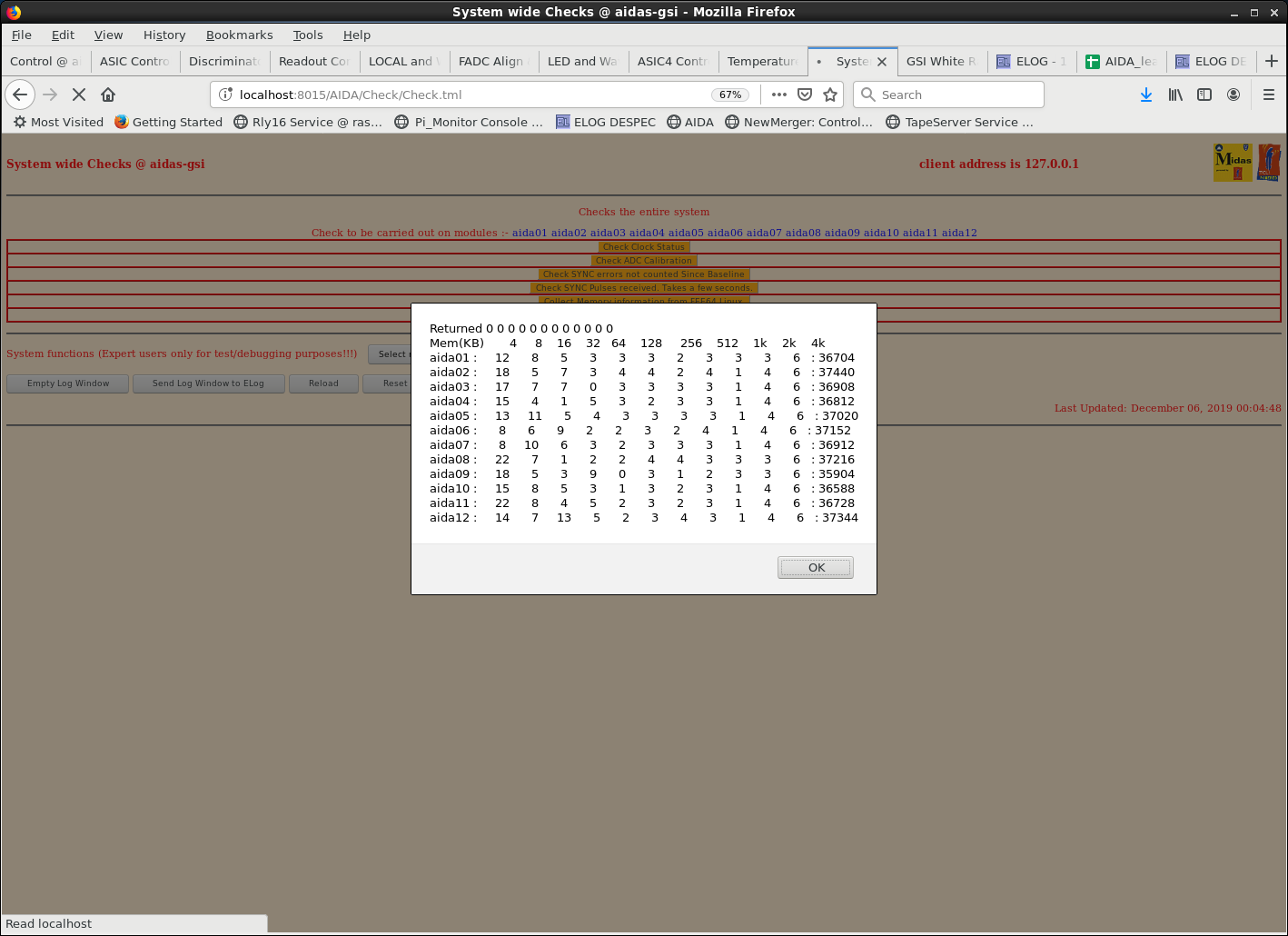Open page actions three-dot menu
This screenshot has height=936, width=1288.
pyautogui.click(x=778, y=95)
